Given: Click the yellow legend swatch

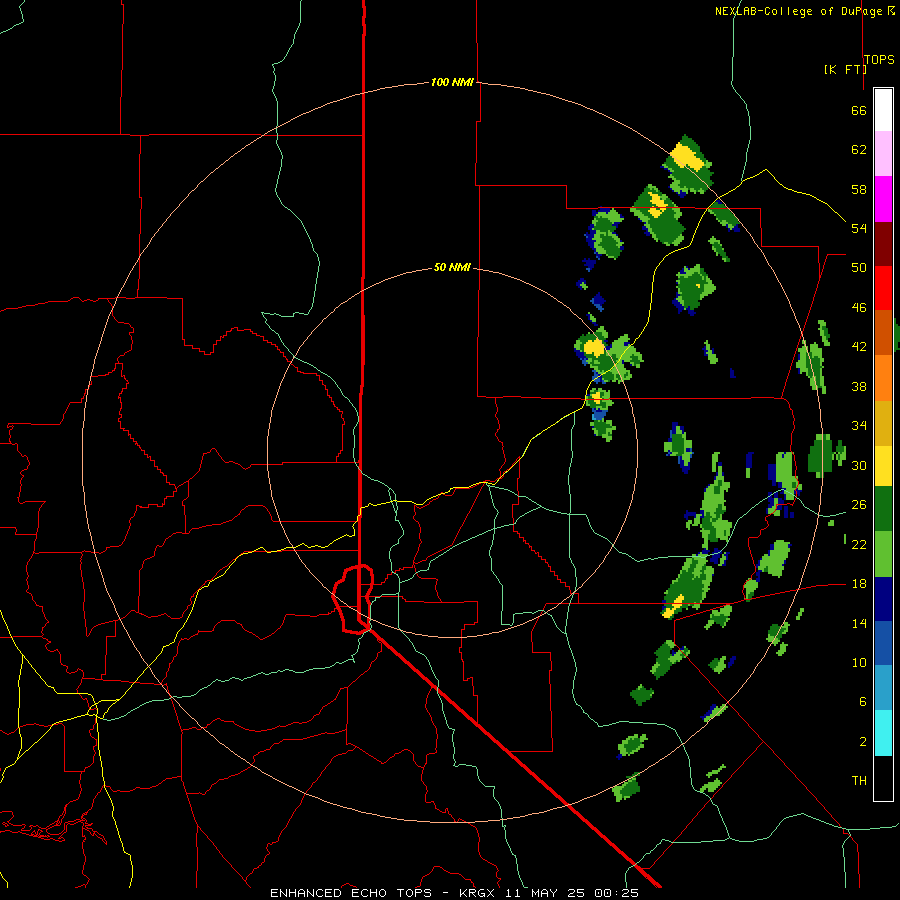Looking at the screenshot, I should [883, 465].
